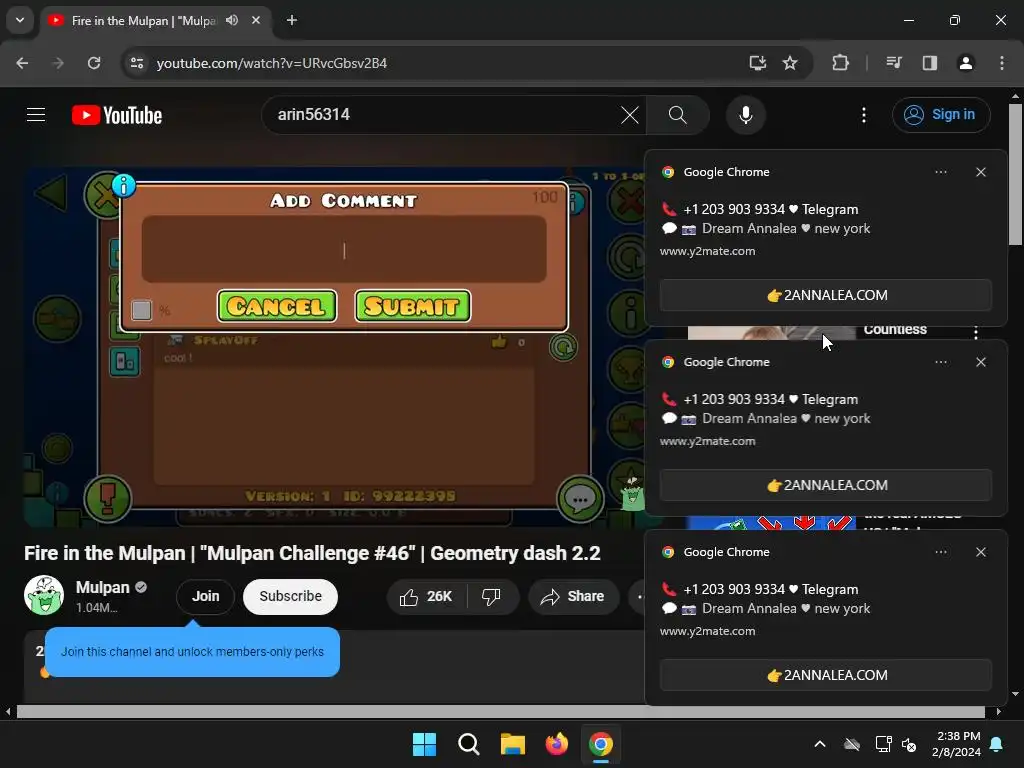Open a new tab with plus

292,20
